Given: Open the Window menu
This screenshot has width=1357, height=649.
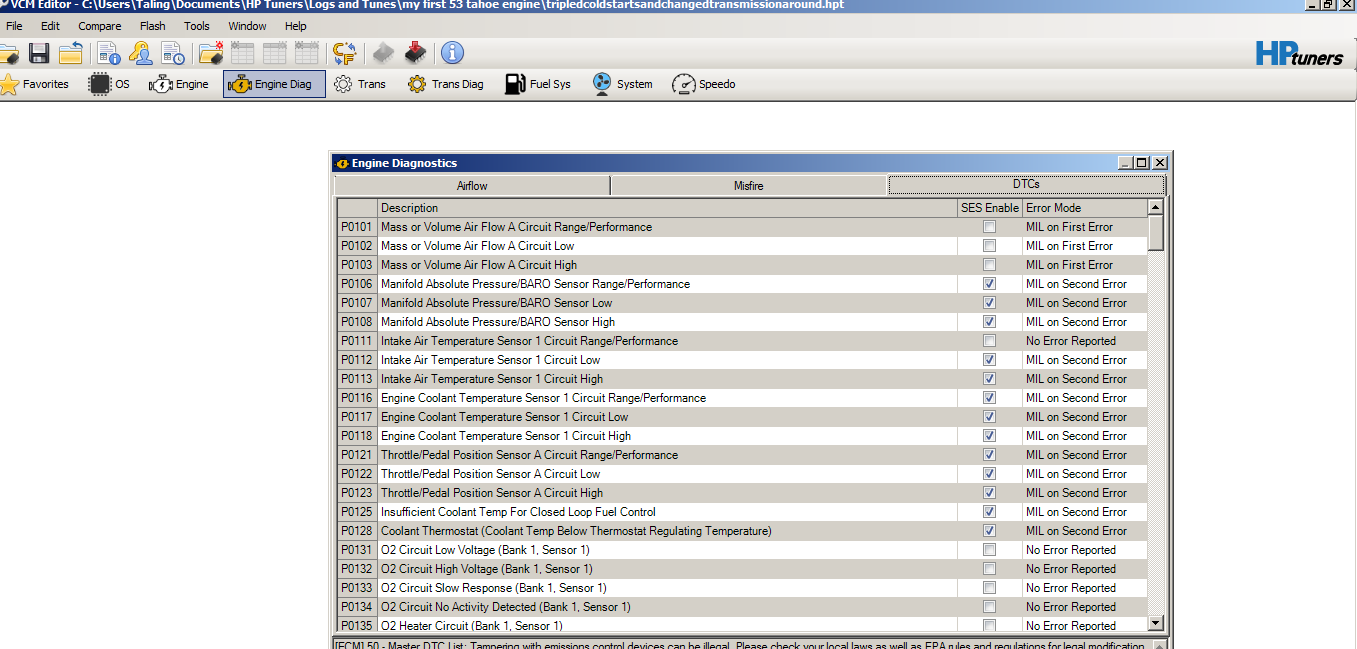Looking at the screenshot, I should pyautogui.click(x=247, y=26).
